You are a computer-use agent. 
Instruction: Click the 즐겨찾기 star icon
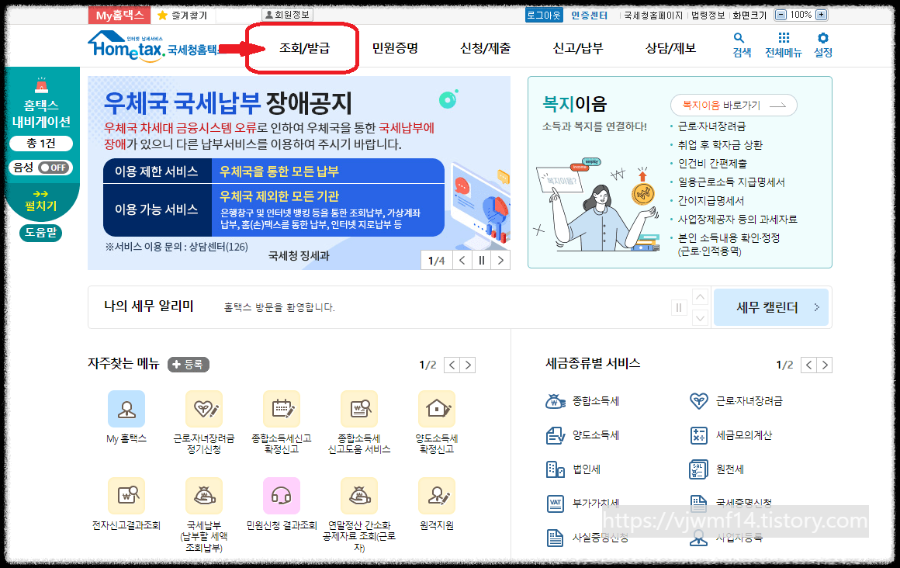[162, 15]
